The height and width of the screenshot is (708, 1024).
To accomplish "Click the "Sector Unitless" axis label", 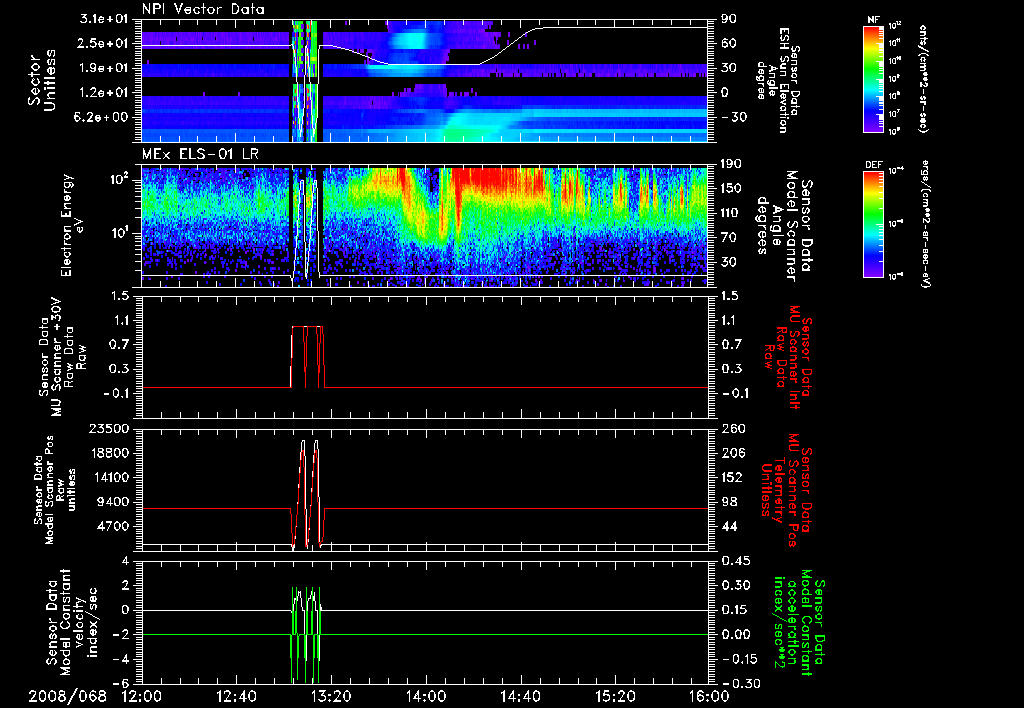I will (x=42, y=80).
